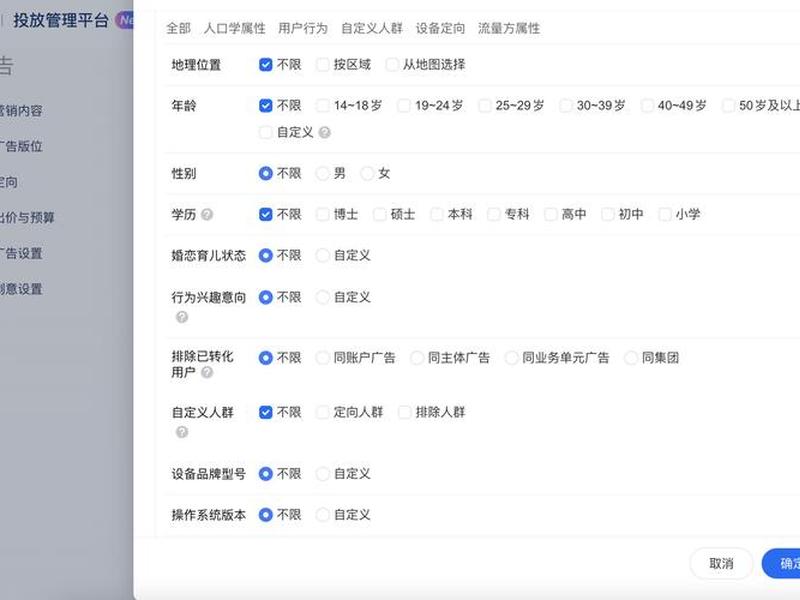Check 本科 education option

[x=437, y=214]
